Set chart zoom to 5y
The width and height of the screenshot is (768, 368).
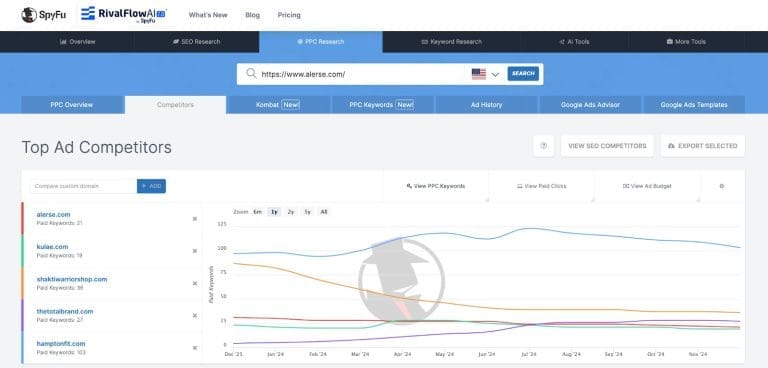308,212
